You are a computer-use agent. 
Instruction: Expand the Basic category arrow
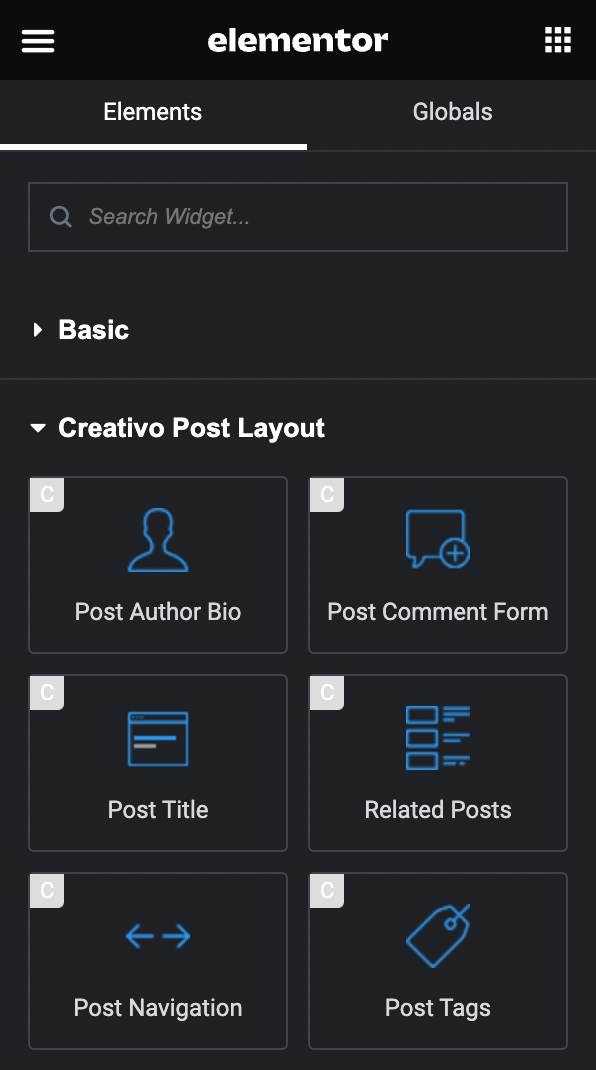[38, 330]
